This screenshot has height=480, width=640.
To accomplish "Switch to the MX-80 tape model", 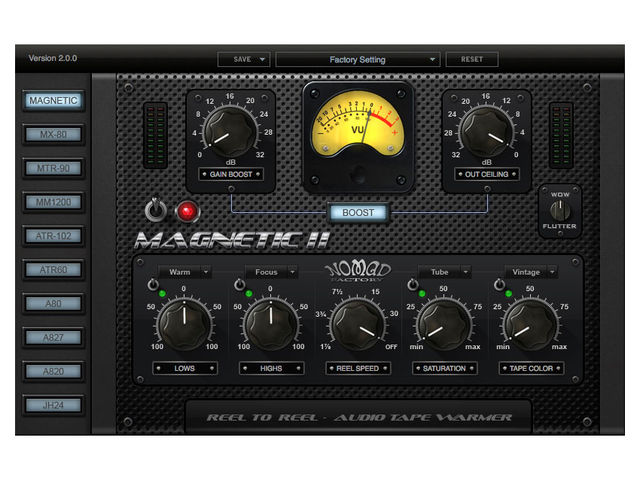I will [x=53, y=134].
